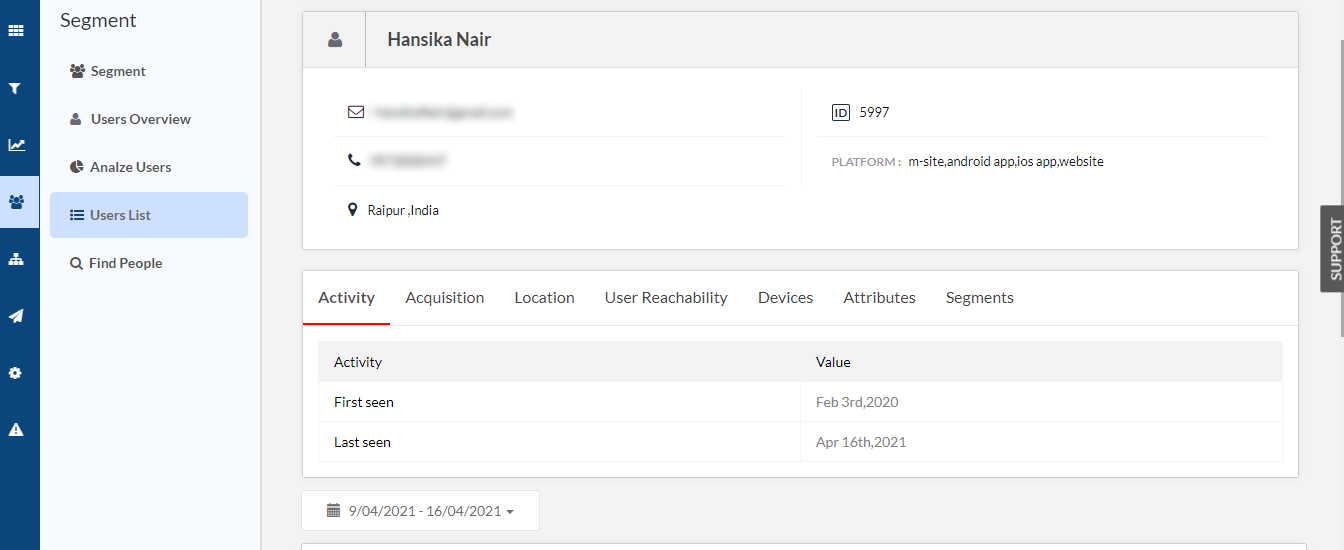Viewport: 1344px width, 550px height.
Task: Open the grid dashboard icon in sidebar
Action: (16, 31)
